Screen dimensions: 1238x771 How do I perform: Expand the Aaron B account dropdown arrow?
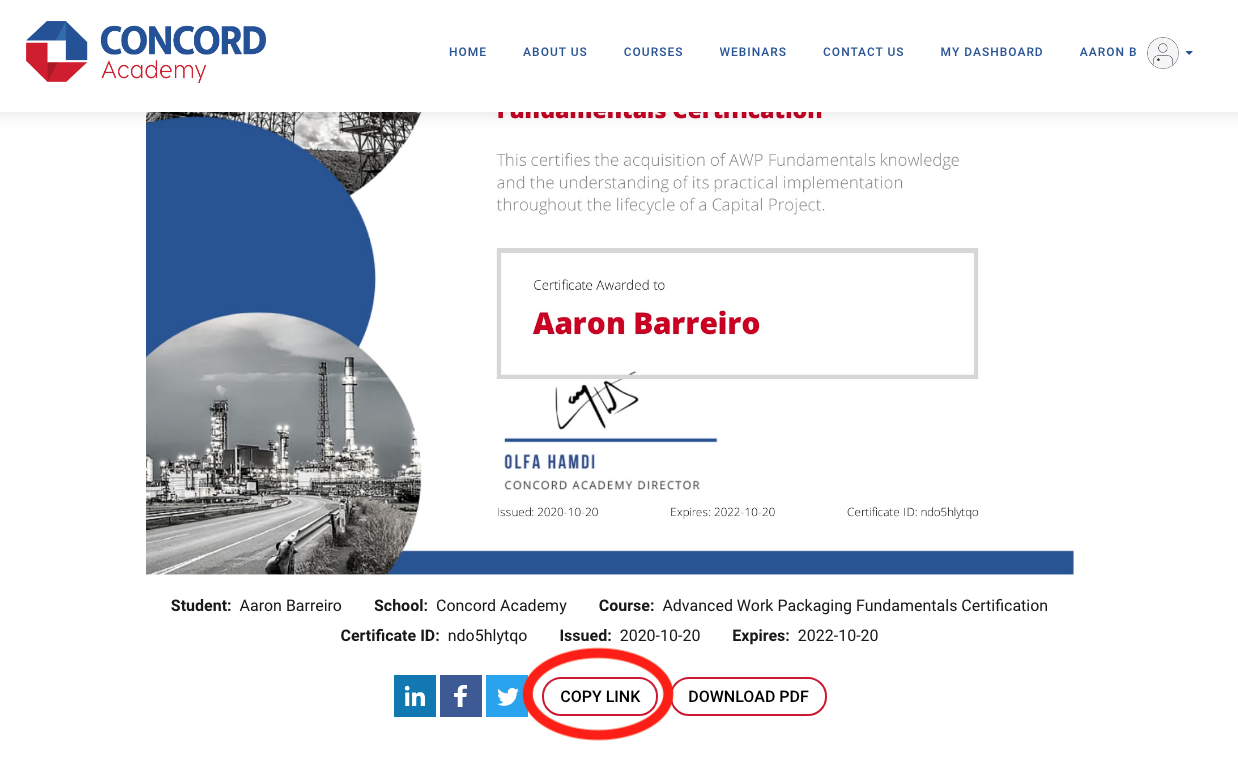[x=1189, y=53]
